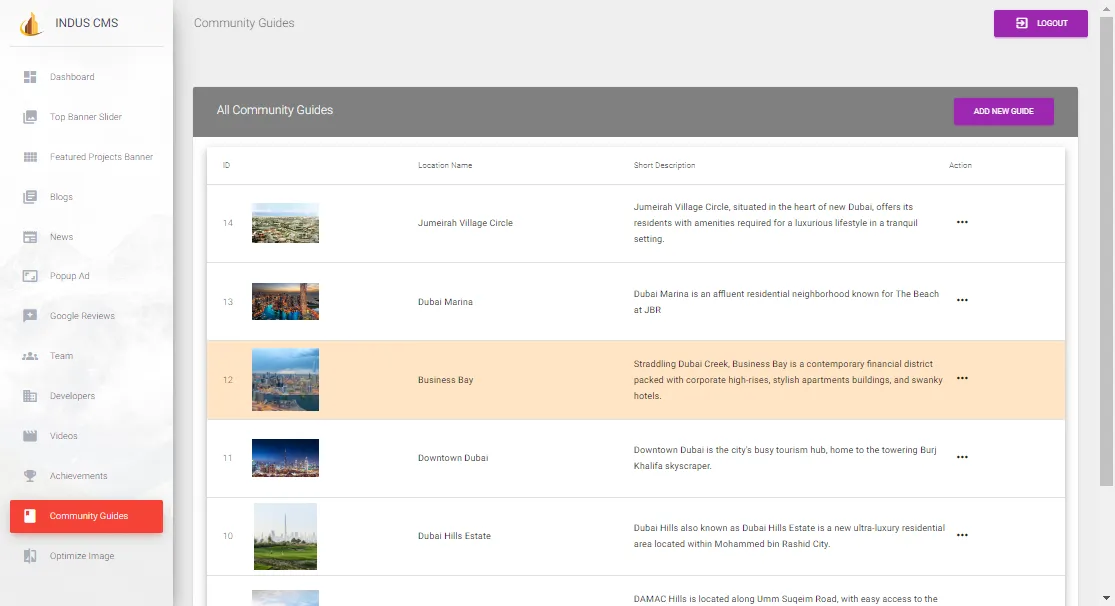This screenshot has width=1115, height=606.
Task: Click the Short Description column header
Action: 664,165
